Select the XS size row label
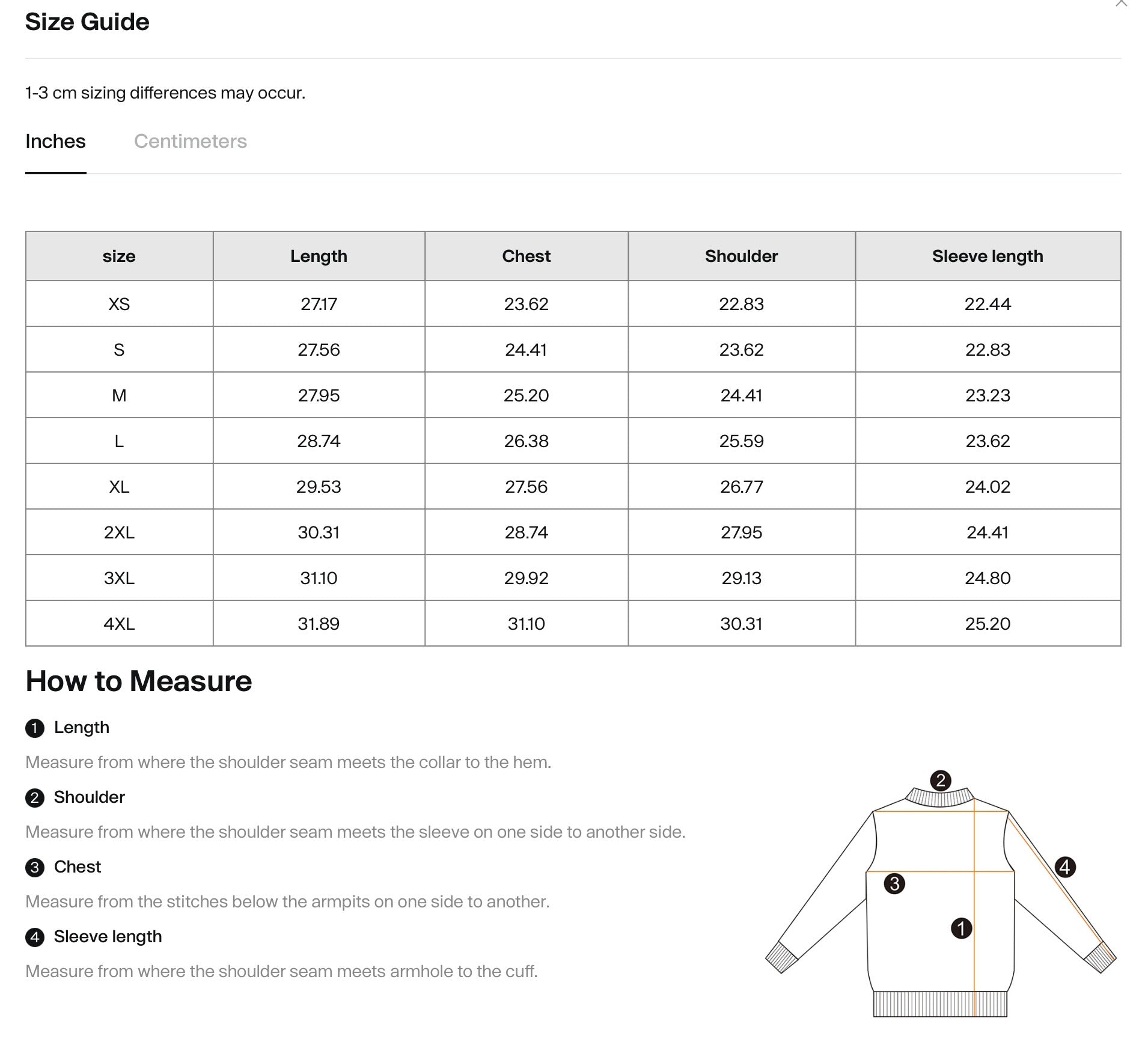 (x=119, y=304)
